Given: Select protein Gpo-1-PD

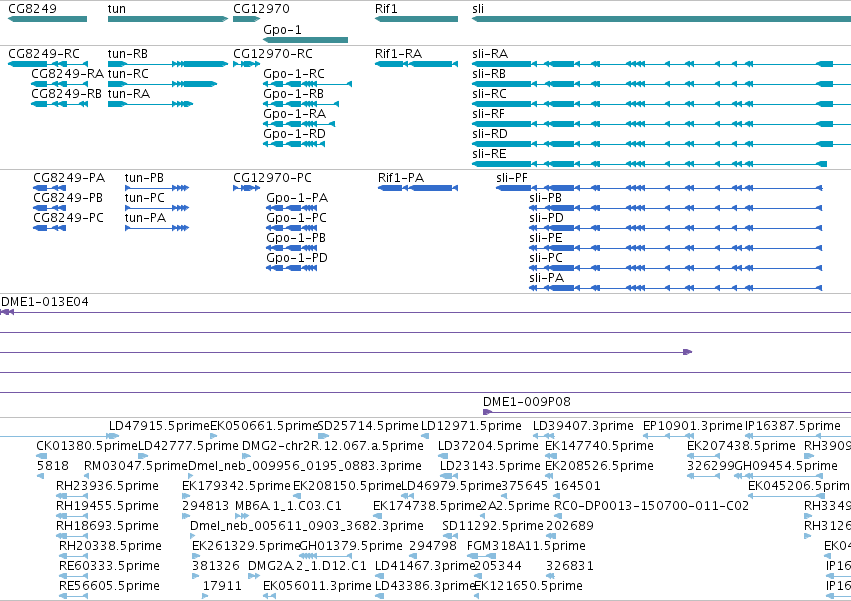Looking at the screenshot, I should pos(291,268).
